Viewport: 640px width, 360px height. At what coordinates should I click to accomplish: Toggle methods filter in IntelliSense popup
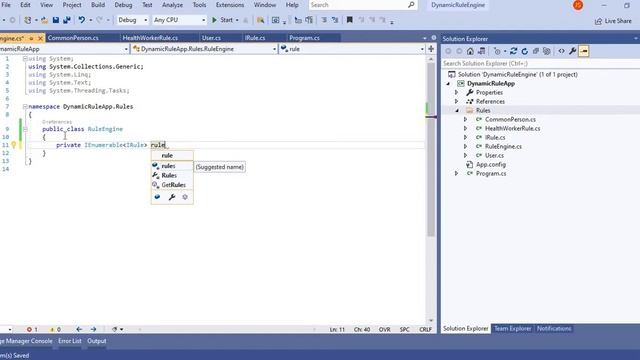tap(185, 197)
